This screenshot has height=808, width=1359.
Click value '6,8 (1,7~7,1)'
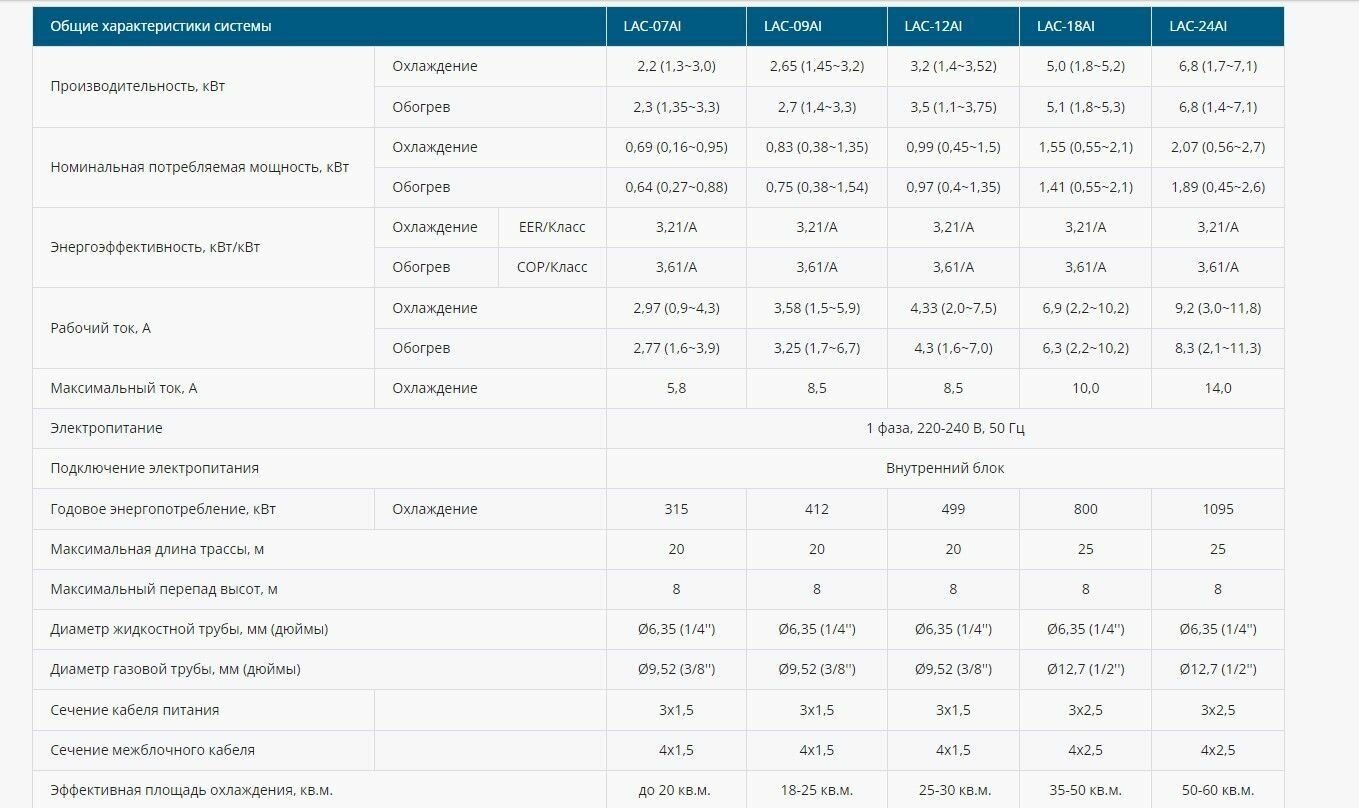pos(1218,66)
